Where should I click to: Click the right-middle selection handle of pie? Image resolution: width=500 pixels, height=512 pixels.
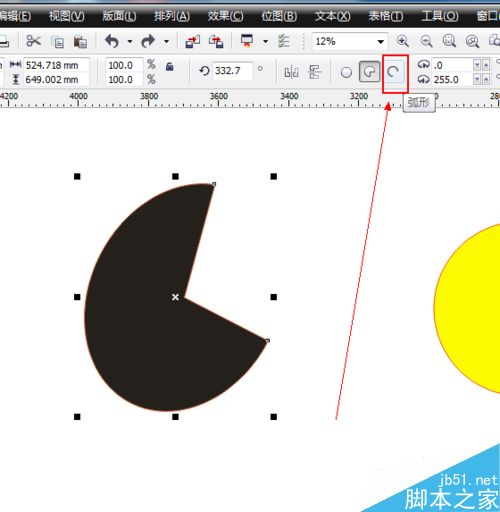click(x=274, y=297)
